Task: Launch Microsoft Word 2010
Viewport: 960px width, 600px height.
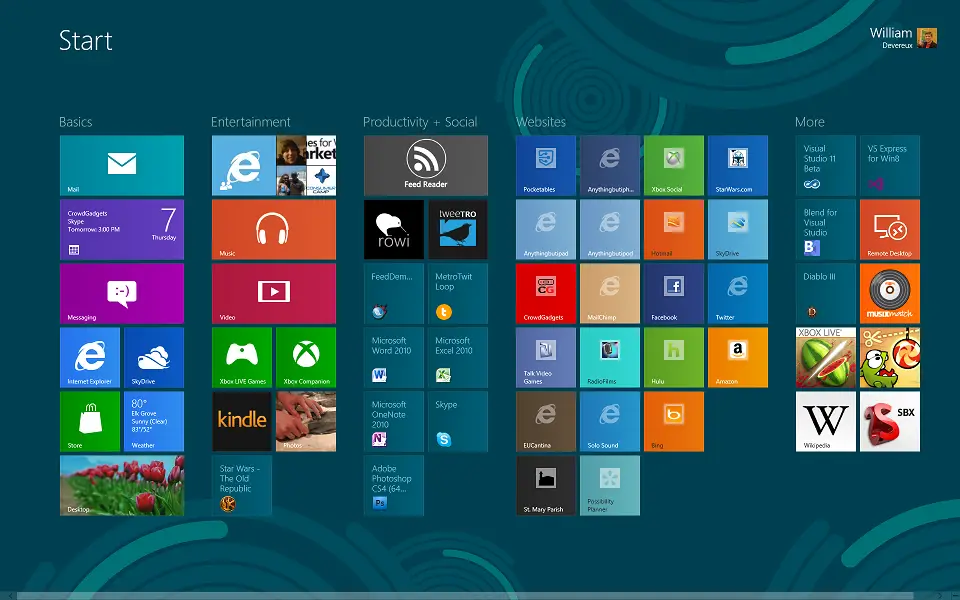Action: pos(394,358)
